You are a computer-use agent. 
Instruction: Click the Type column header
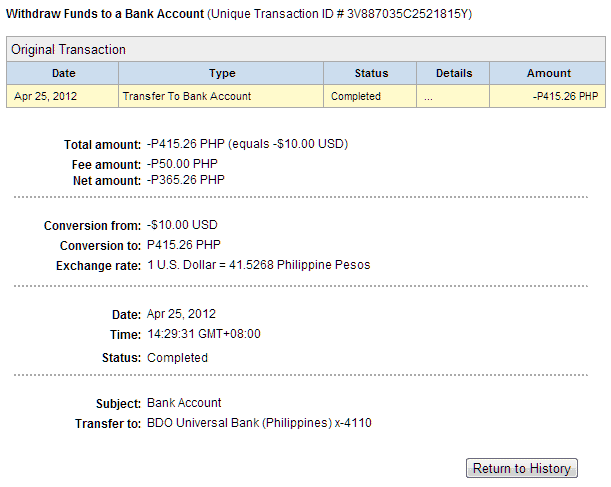click(221, 73)
